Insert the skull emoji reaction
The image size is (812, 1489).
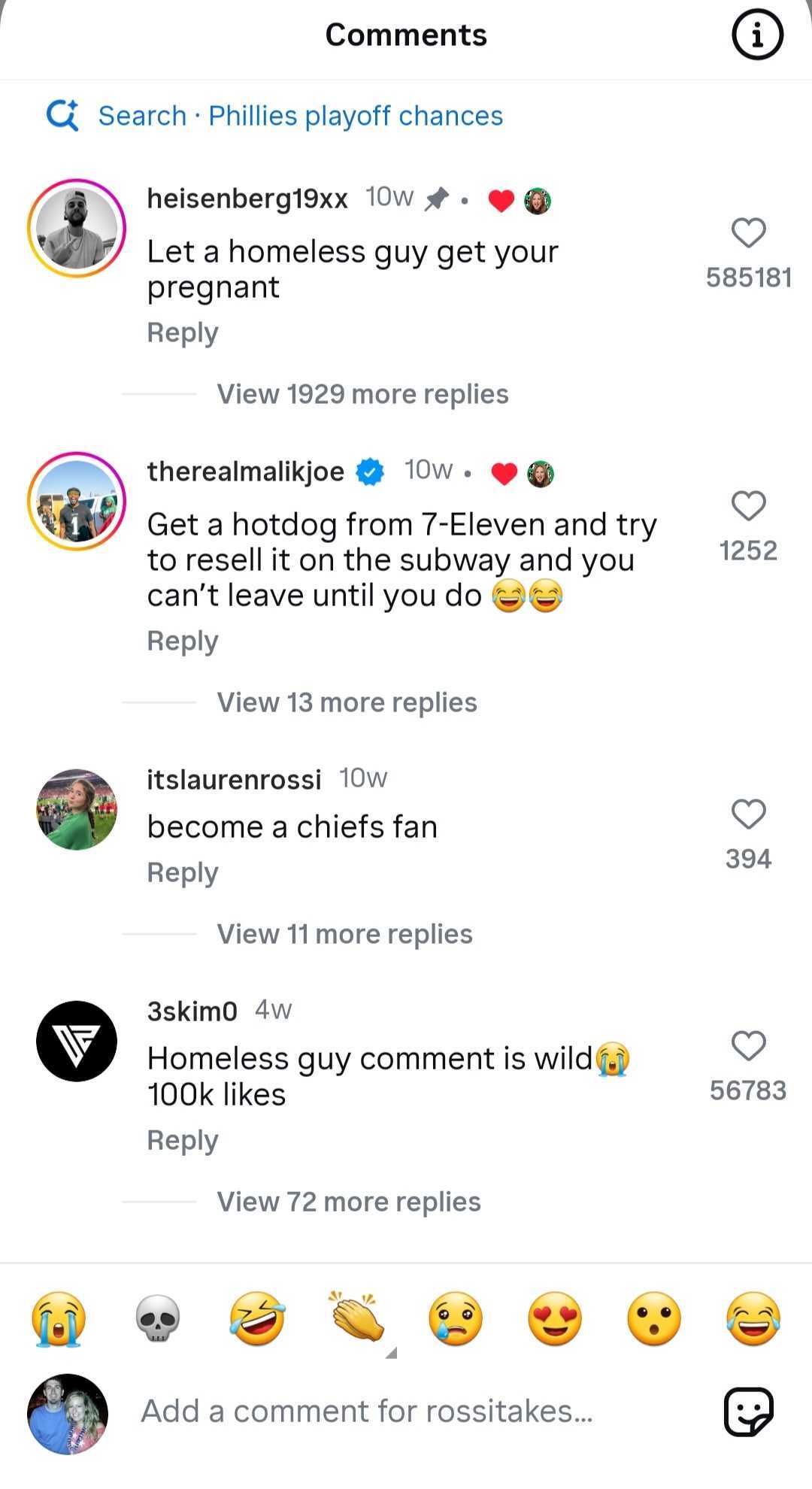coord(158,1320)
